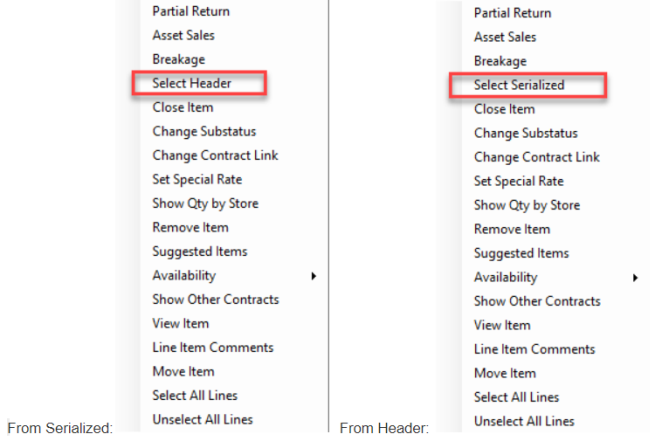This screenshot has width=655, height=441.
Task: Click Unselect All Lines in right menu
Action: click(524, 421)
